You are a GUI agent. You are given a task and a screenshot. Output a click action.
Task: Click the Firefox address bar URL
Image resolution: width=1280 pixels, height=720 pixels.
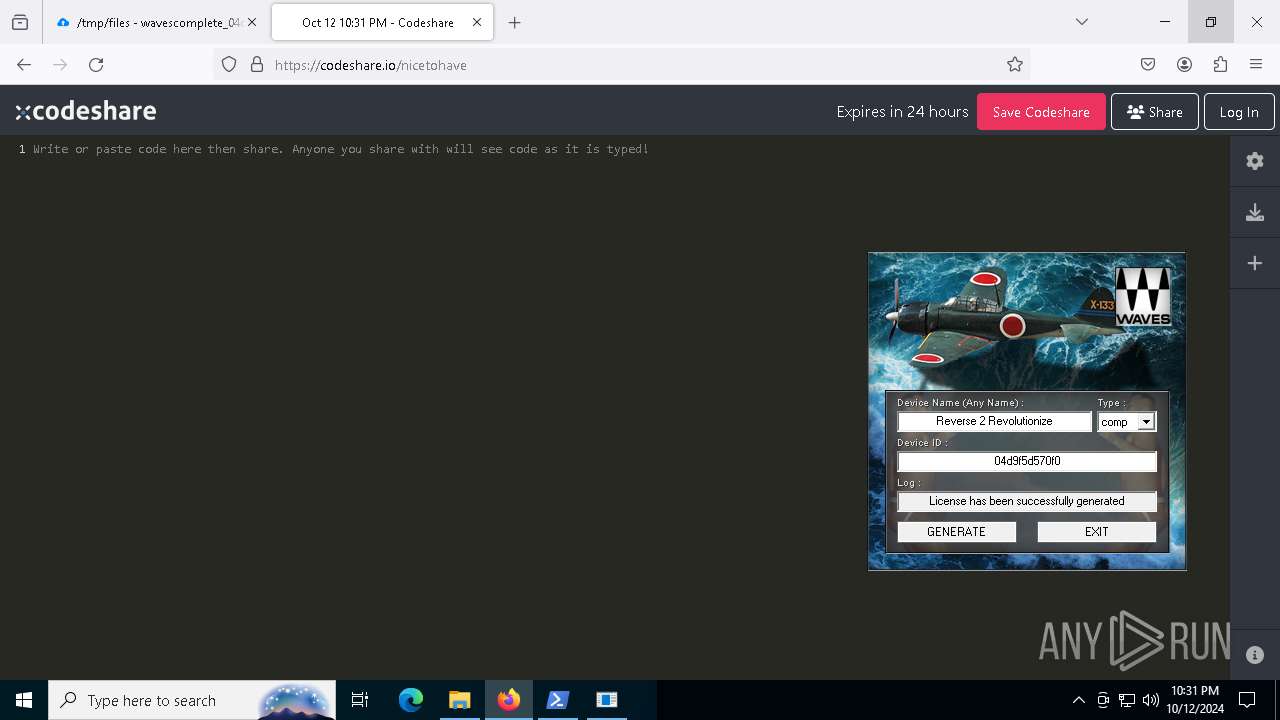[370, 65]
